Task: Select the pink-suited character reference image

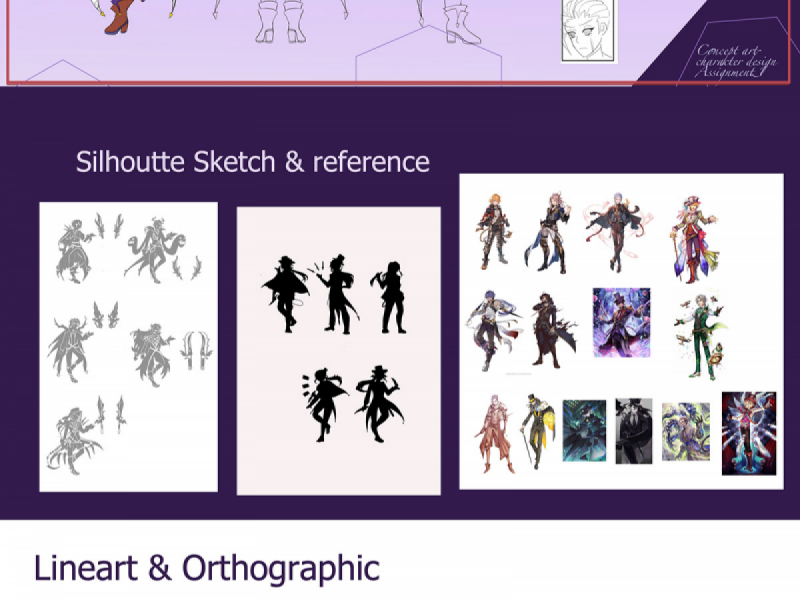Action: point(491,431)
